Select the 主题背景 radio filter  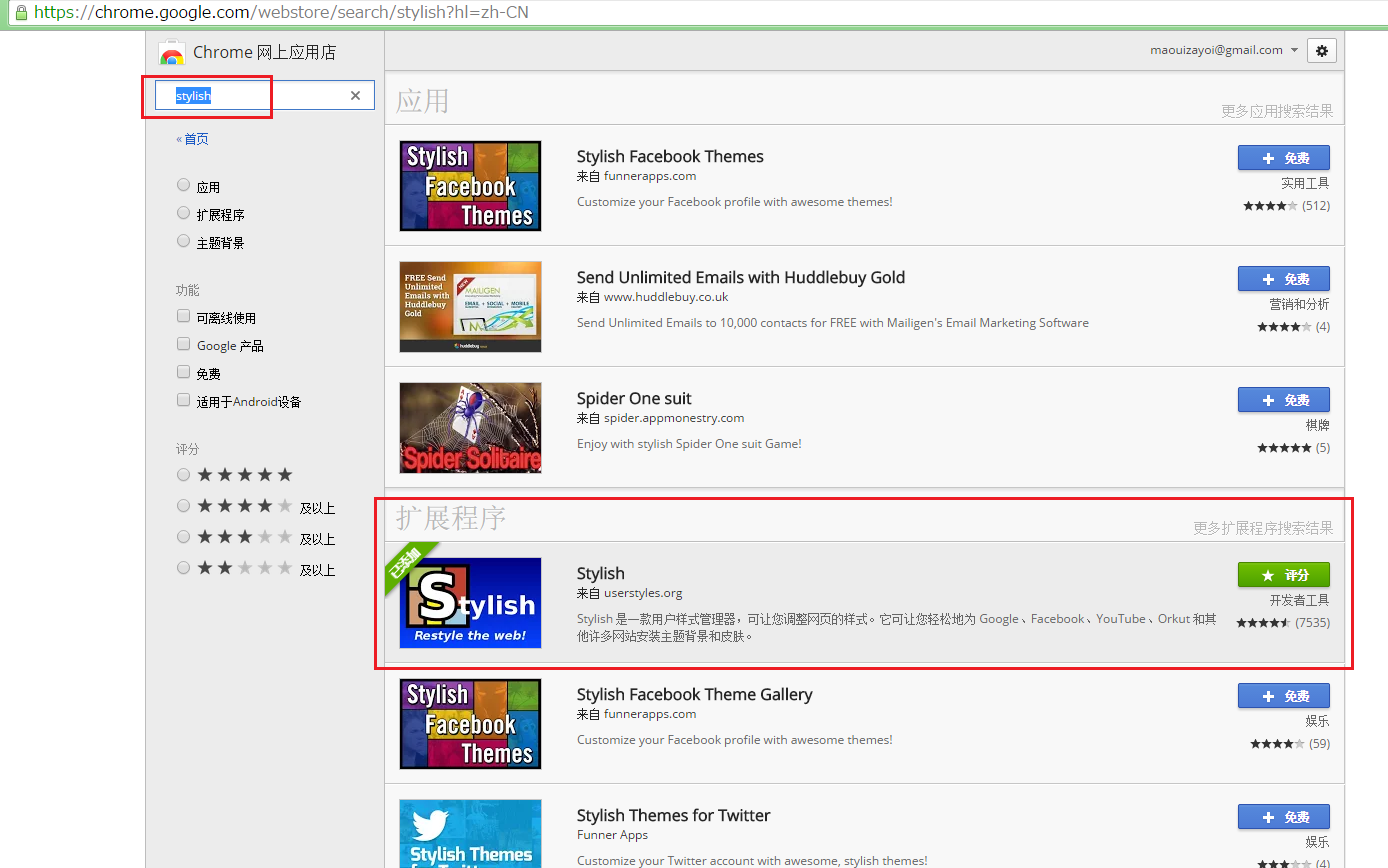click(183, 241)
